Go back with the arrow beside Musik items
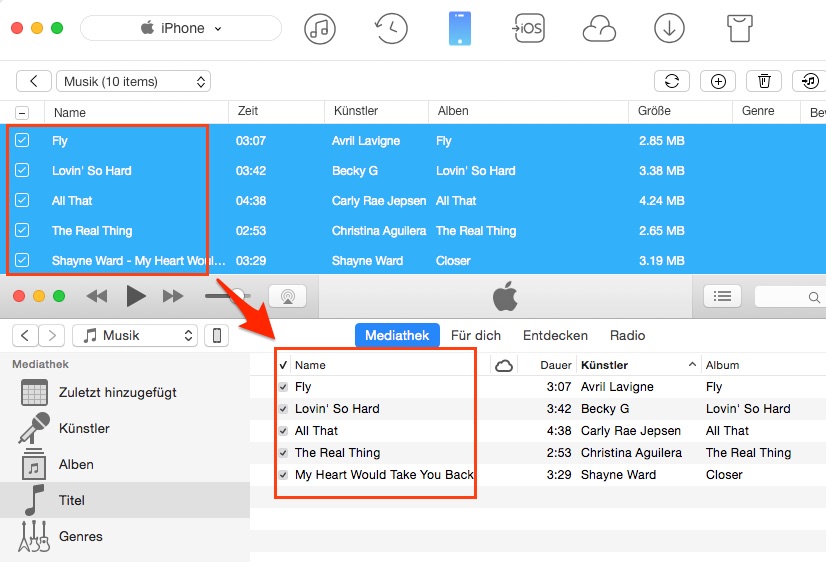 [x=34, y=81]
